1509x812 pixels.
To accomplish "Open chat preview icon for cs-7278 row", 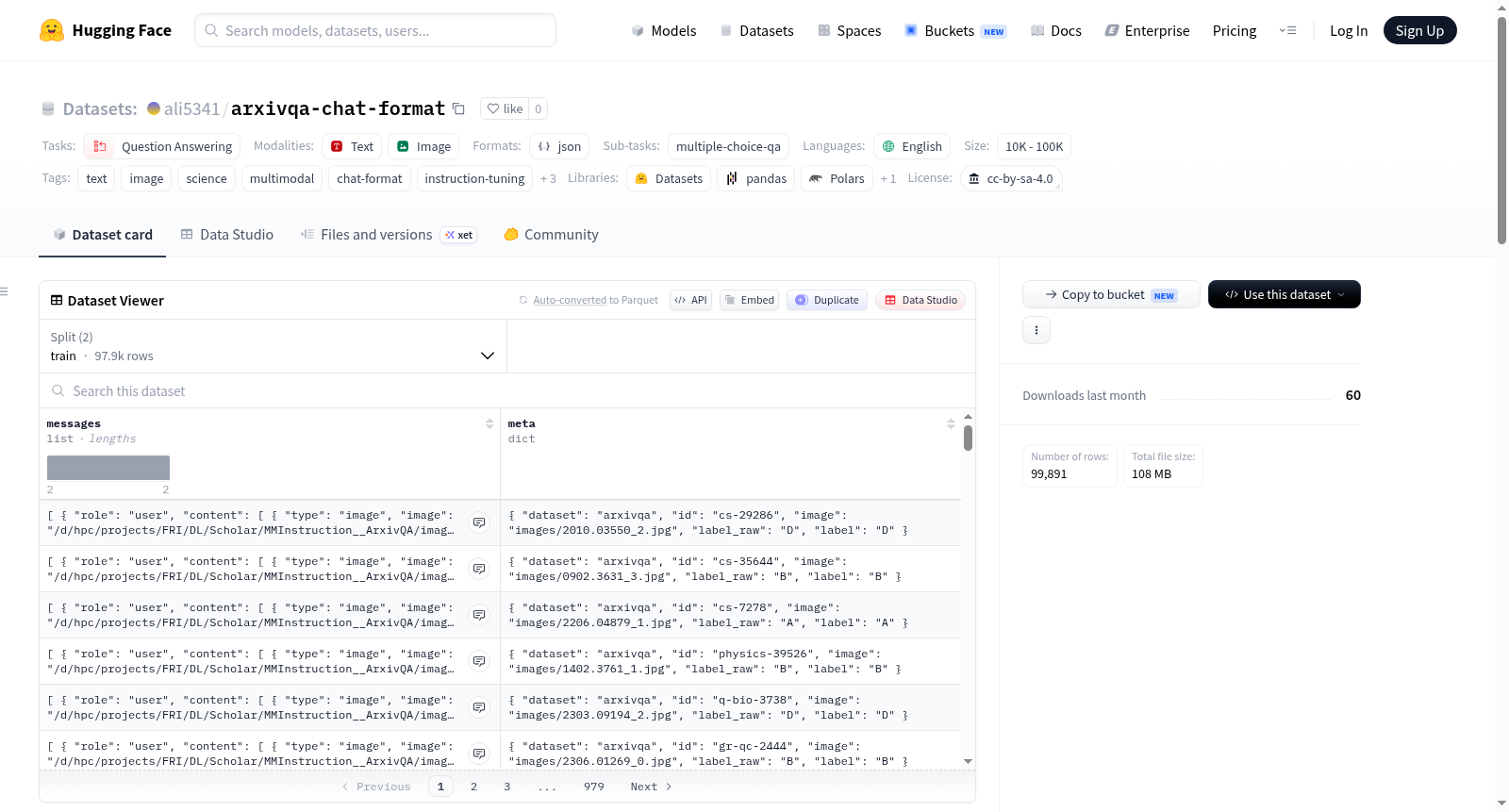I will point(479,615).
